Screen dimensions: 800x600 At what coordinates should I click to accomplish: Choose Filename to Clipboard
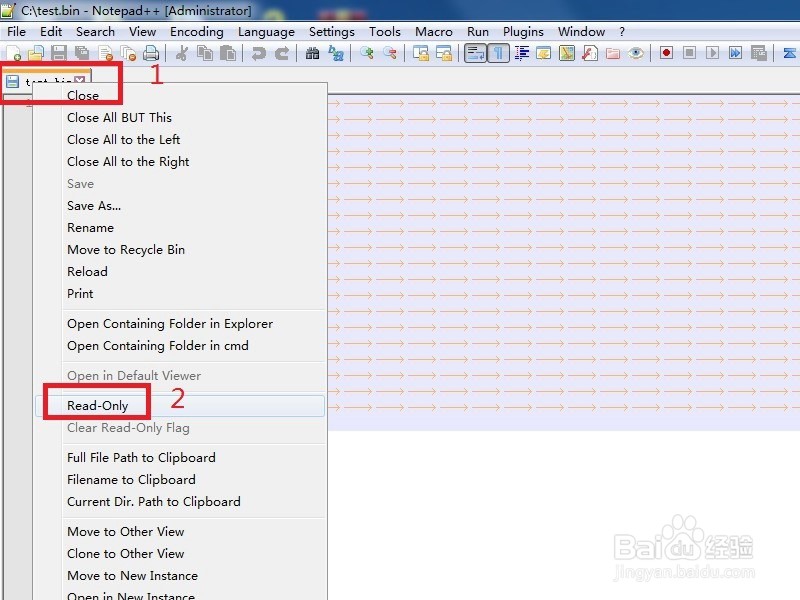[180, 480]
